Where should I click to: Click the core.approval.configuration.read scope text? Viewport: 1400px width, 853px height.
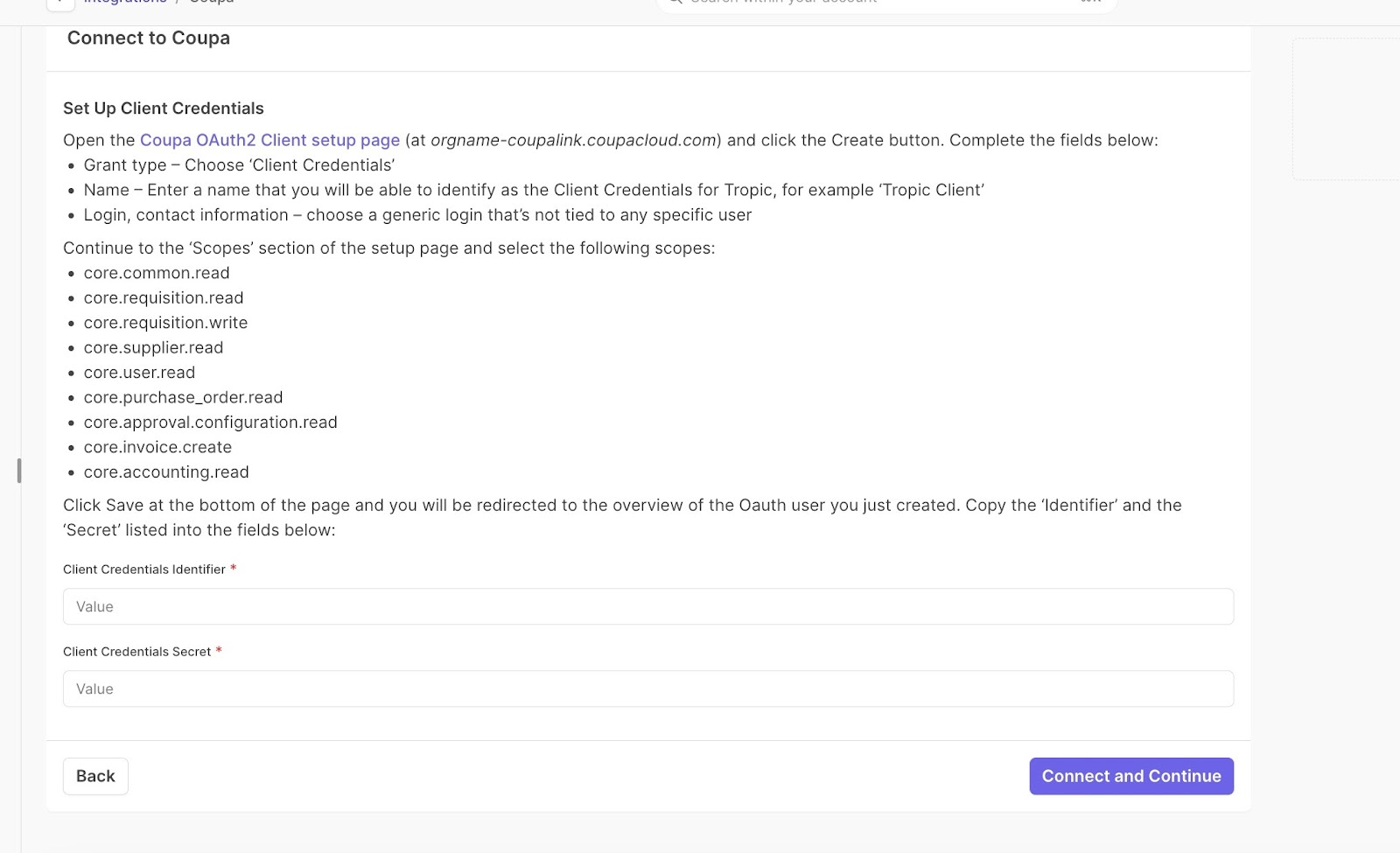(210, 423)
